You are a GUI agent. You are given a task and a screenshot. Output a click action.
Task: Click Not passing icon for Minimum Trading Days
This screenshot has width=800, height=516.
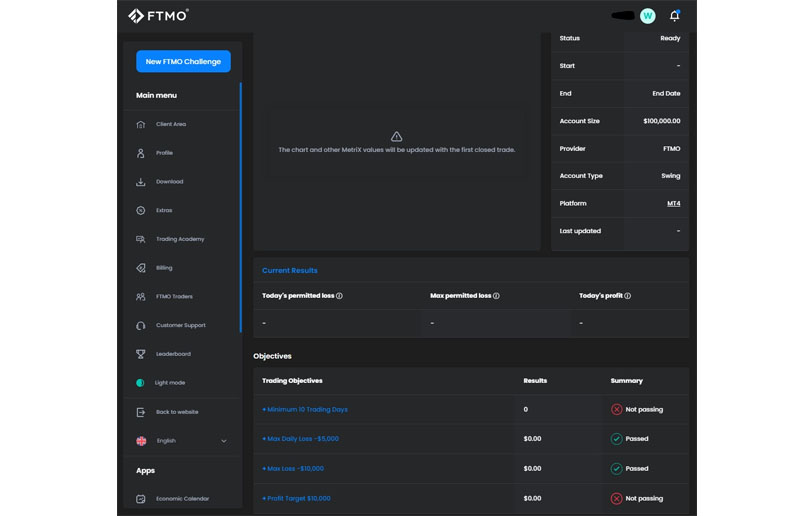pyautogui.click(x=616, y=409)
